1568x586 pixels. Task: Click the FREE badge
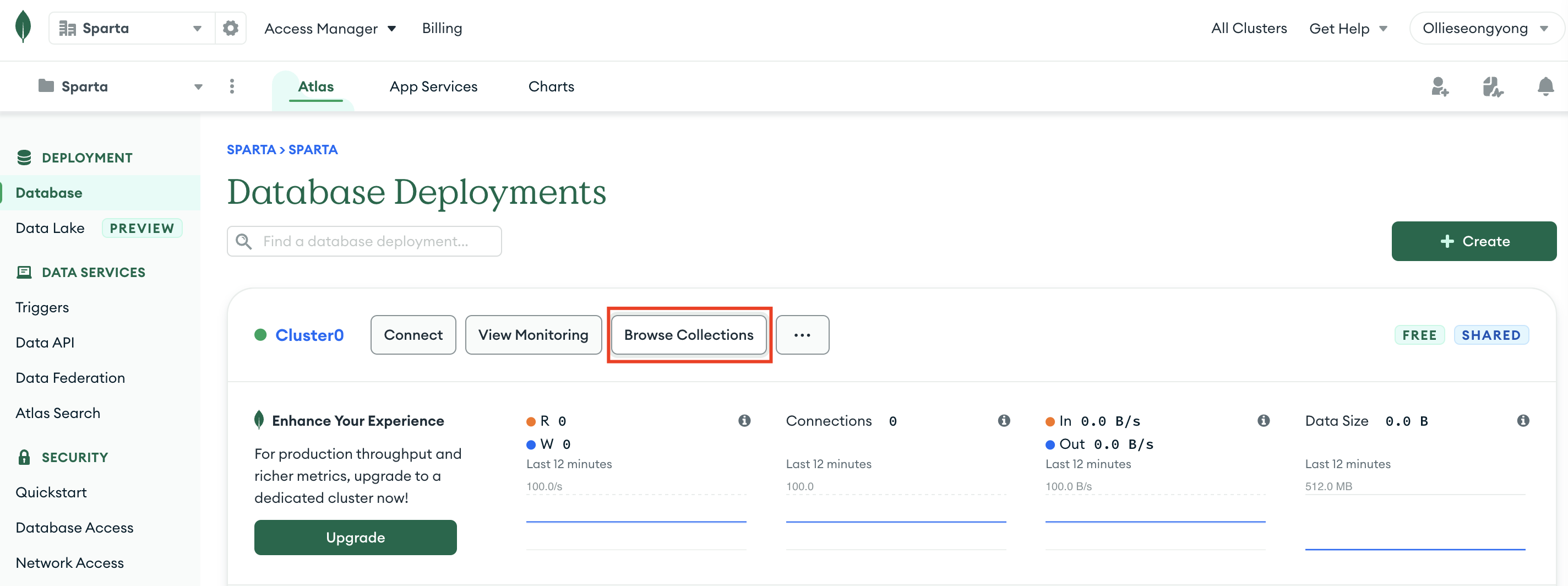click(1419, 335)
